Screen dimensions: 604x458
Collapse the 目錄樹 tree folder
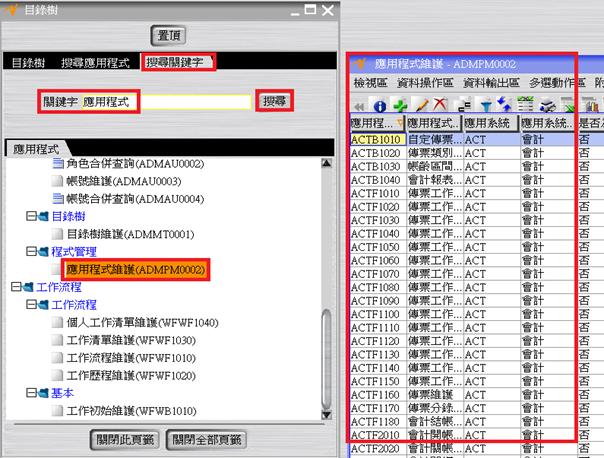[x=30, y=216]
